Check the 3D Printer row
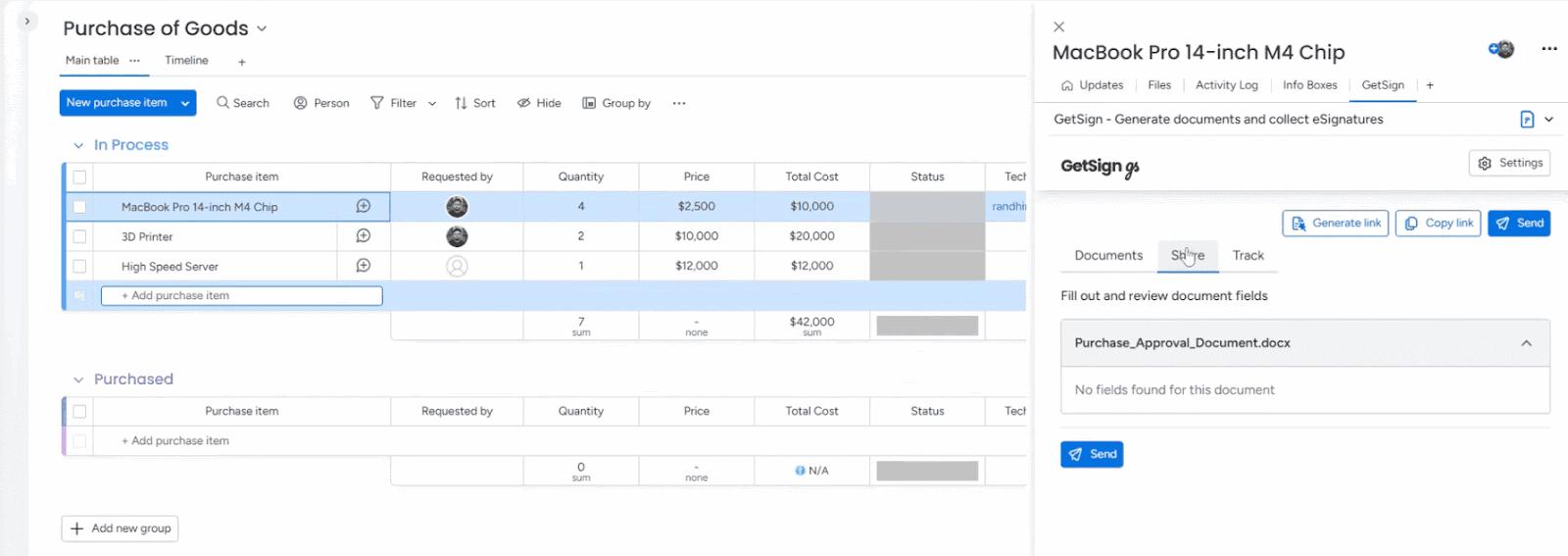 coord(79,236)
